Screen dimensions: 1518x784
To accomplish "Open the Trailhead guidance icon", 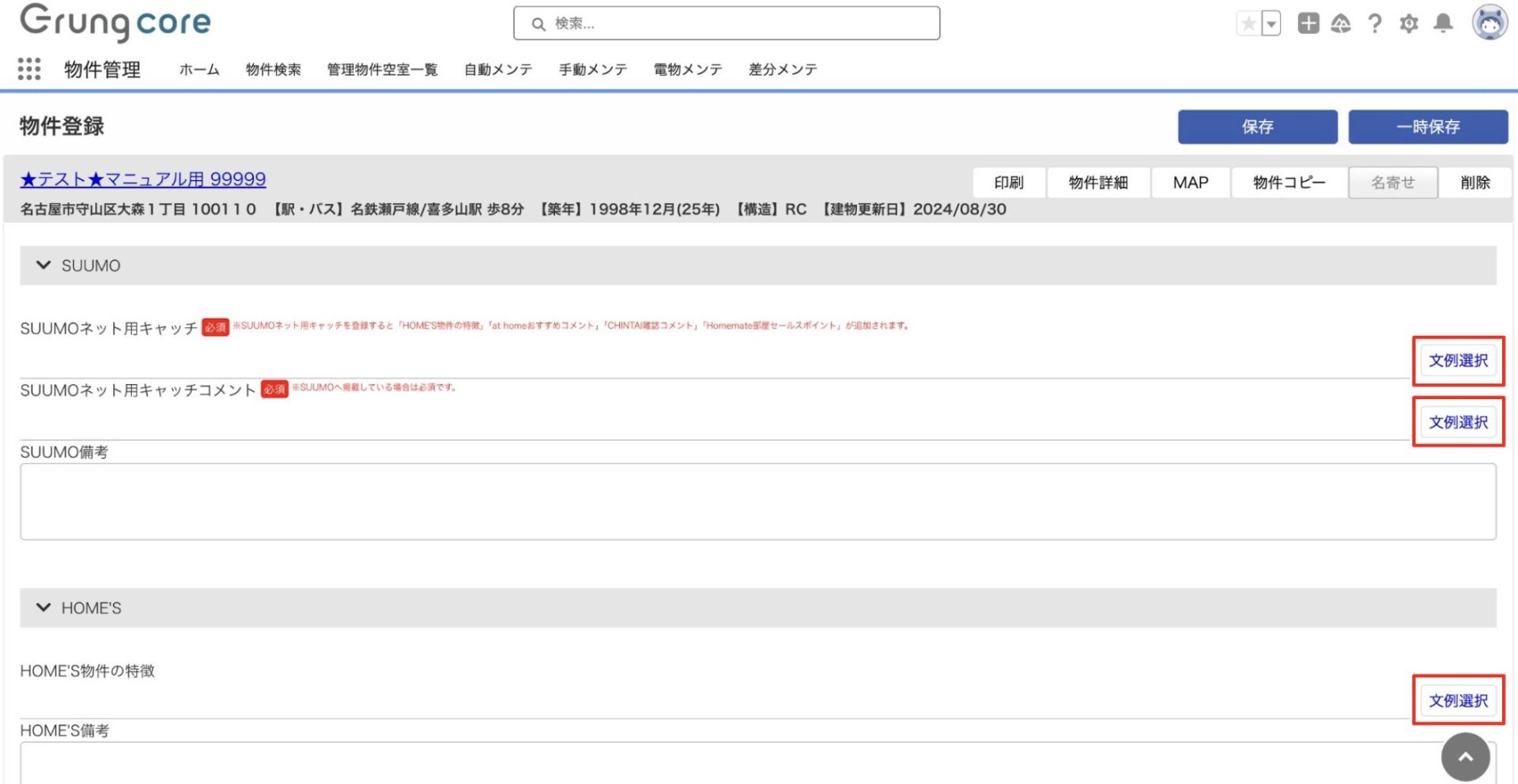I will point(1341,24).
